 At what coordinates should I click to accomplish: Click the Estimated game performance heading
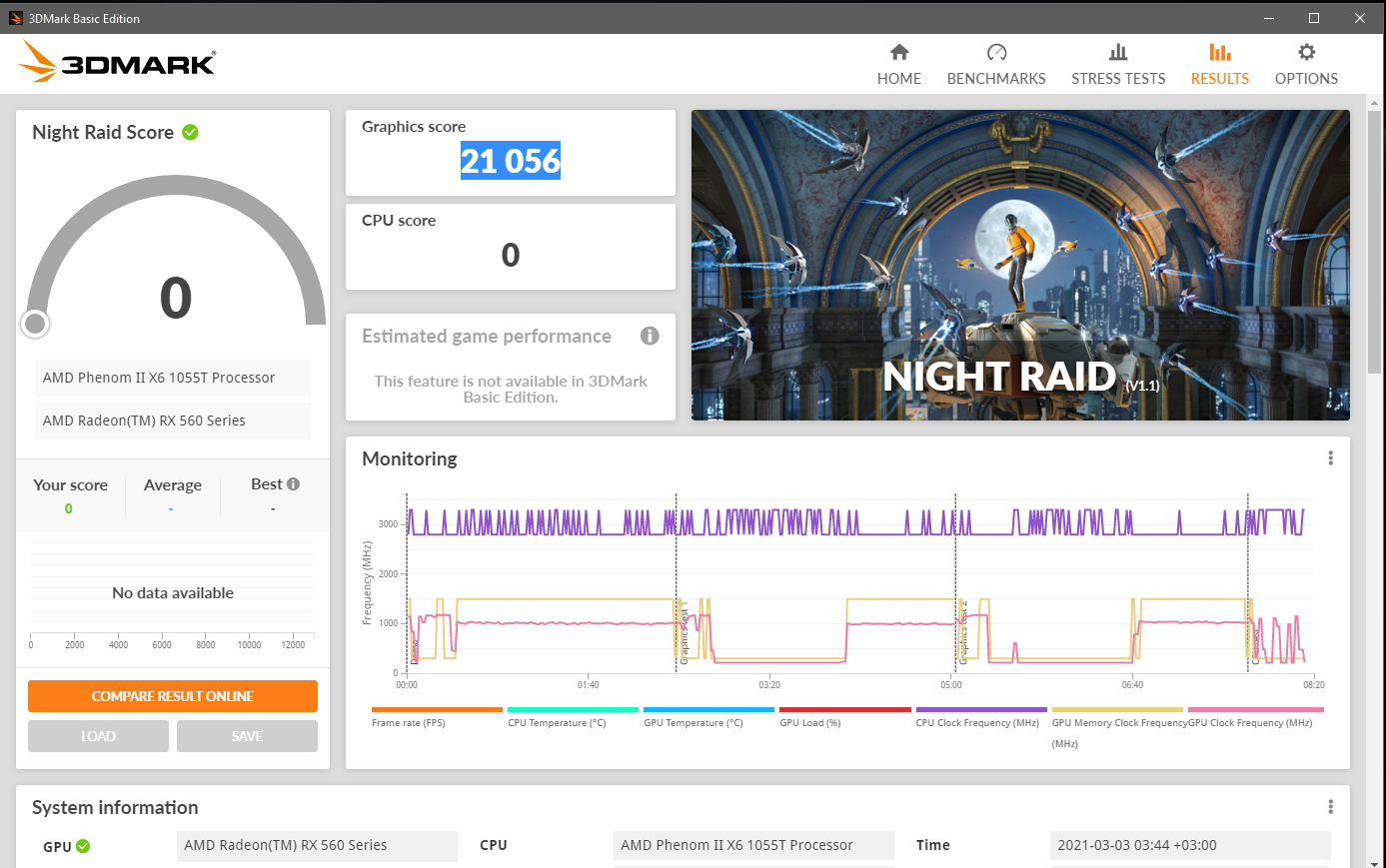(487, 337)
